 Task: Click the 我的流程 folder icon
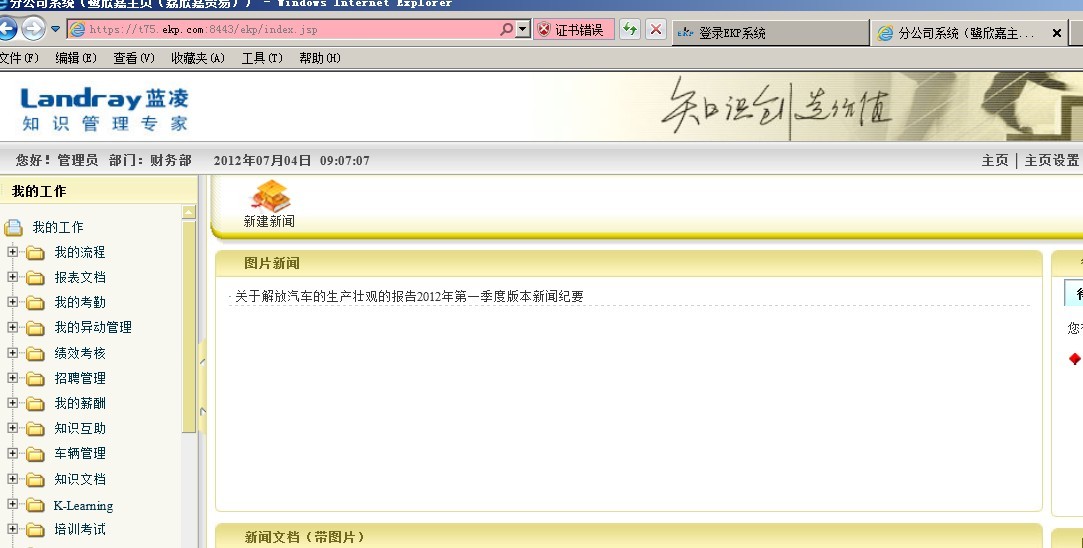(x=35, y=253)
